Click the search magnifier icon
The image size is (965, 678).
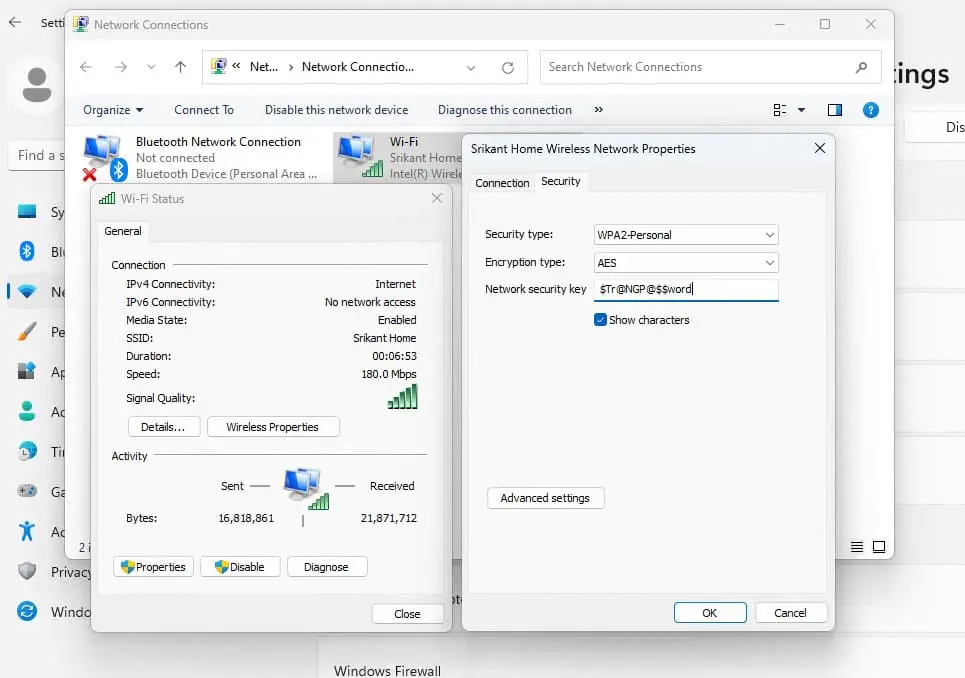click(x=861, y=67)
